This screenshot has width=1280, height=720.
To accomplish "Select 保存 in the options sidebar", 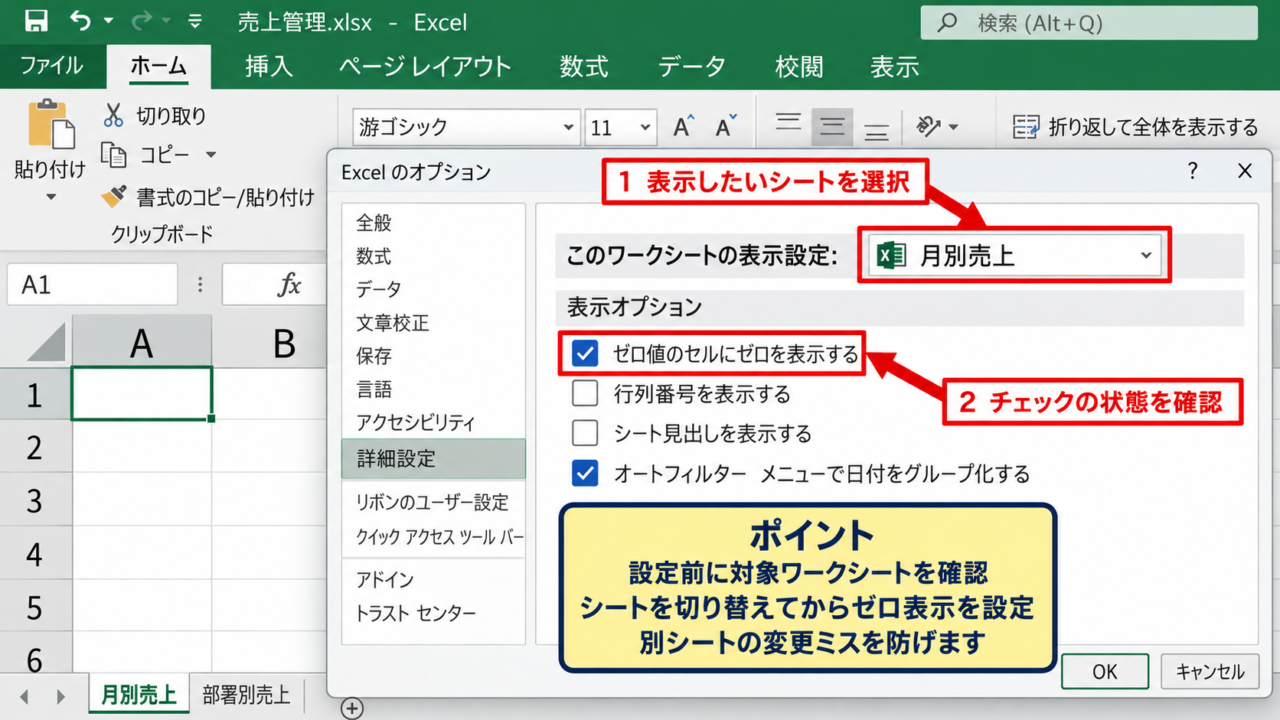I will coord(374,356).
